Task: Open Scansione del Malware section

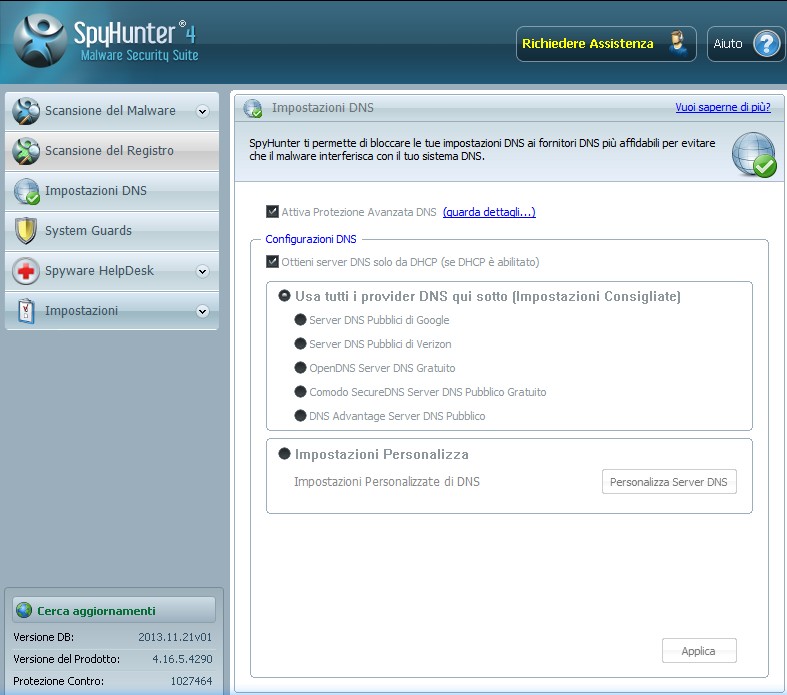Action: point(112,111)
